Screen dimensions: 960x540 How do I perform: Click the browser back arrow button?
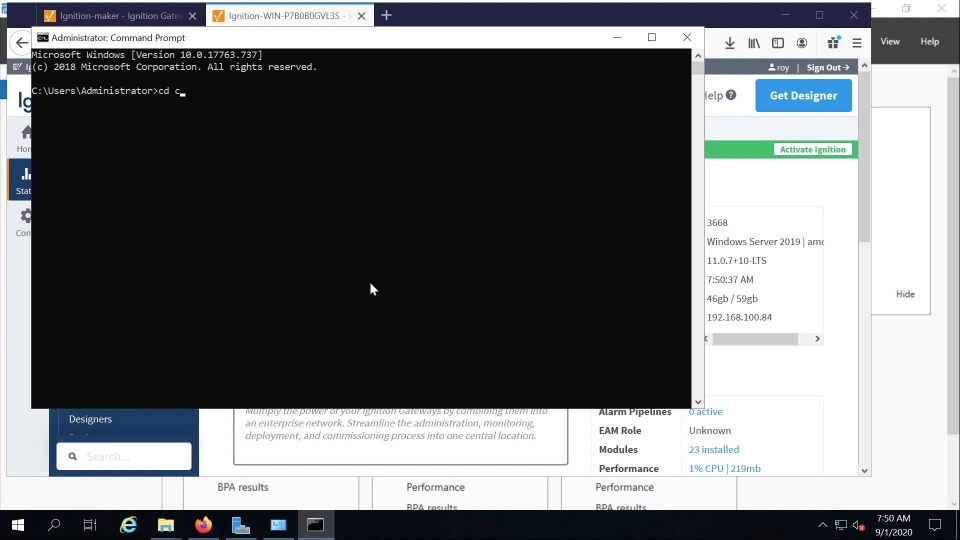click(22, 43)
